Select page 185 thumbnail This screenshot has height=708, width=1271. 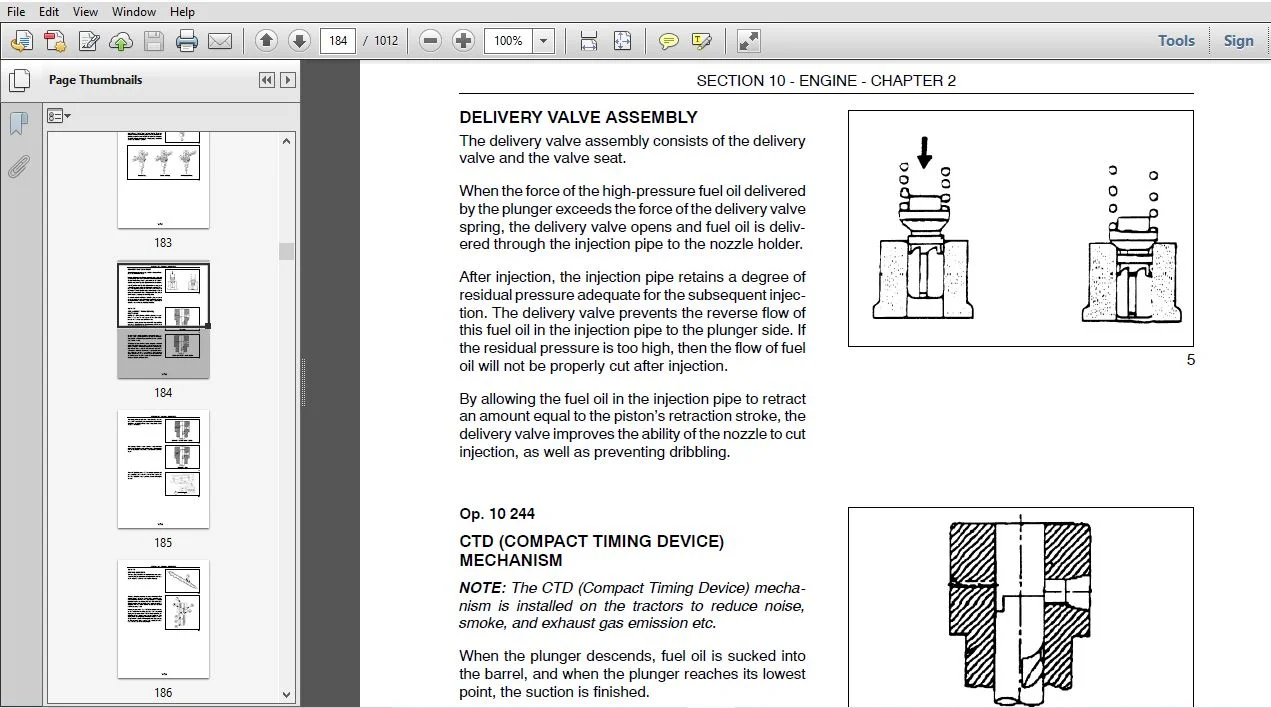pos(163,469)
